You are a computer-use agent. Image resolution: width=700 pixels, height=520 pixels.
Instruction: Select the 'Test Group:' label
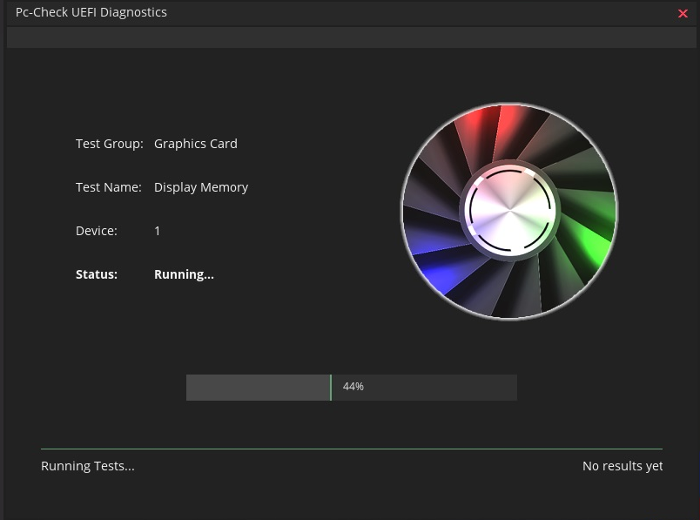click(x=109, y=144)
